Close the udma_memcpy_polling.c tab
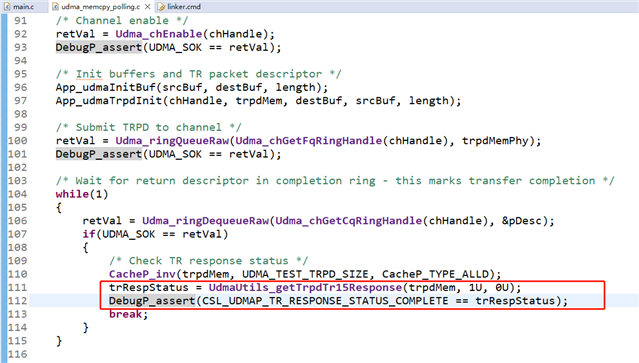The width and height of the screenshot is (639, 363). [148, 7]
